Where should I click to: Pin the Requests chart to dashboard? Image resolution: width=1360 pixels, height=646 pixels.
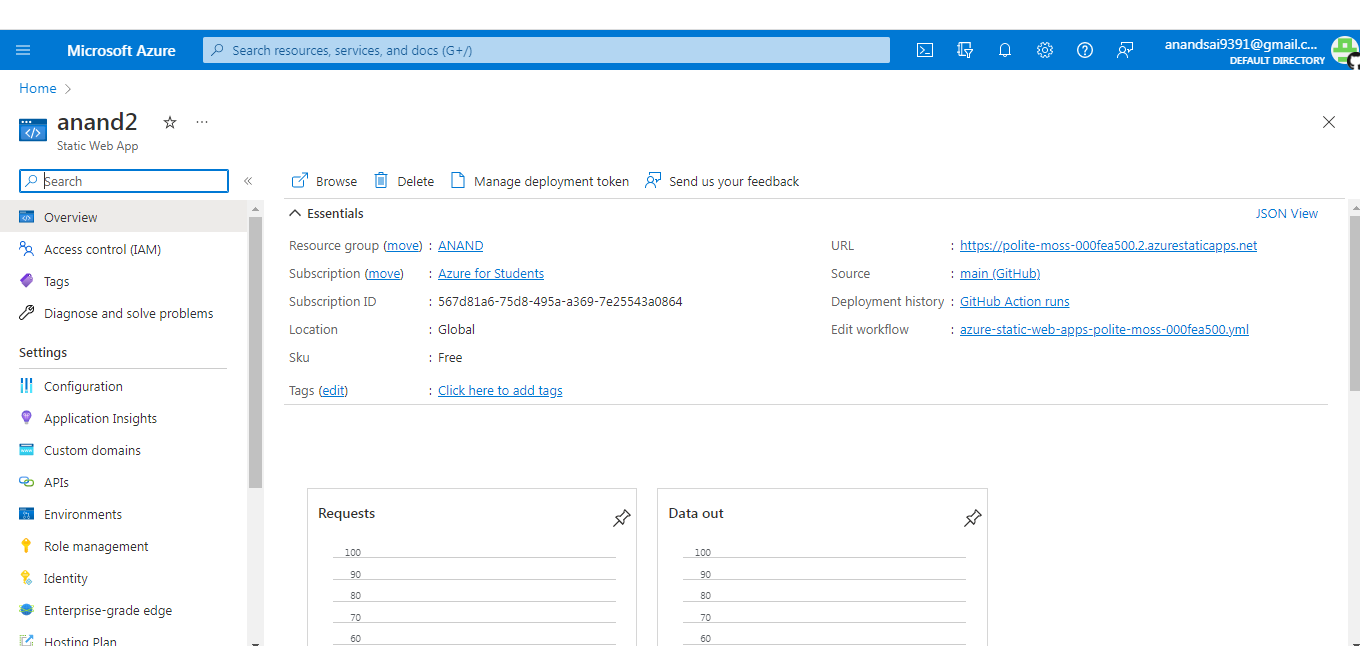pos(621,518)
